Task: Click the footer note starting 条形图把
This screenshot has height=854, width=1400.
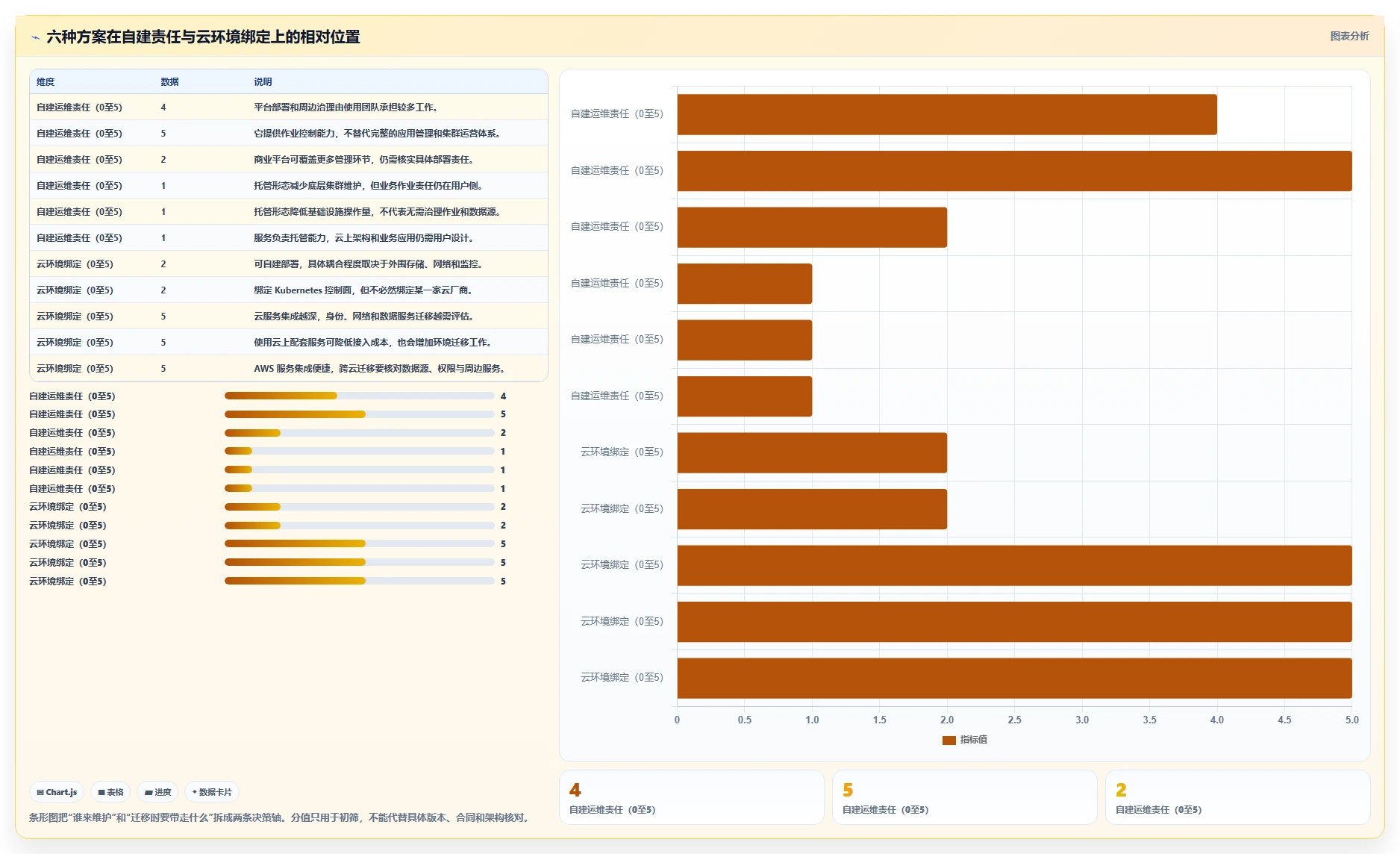Action: pos(281,817)
